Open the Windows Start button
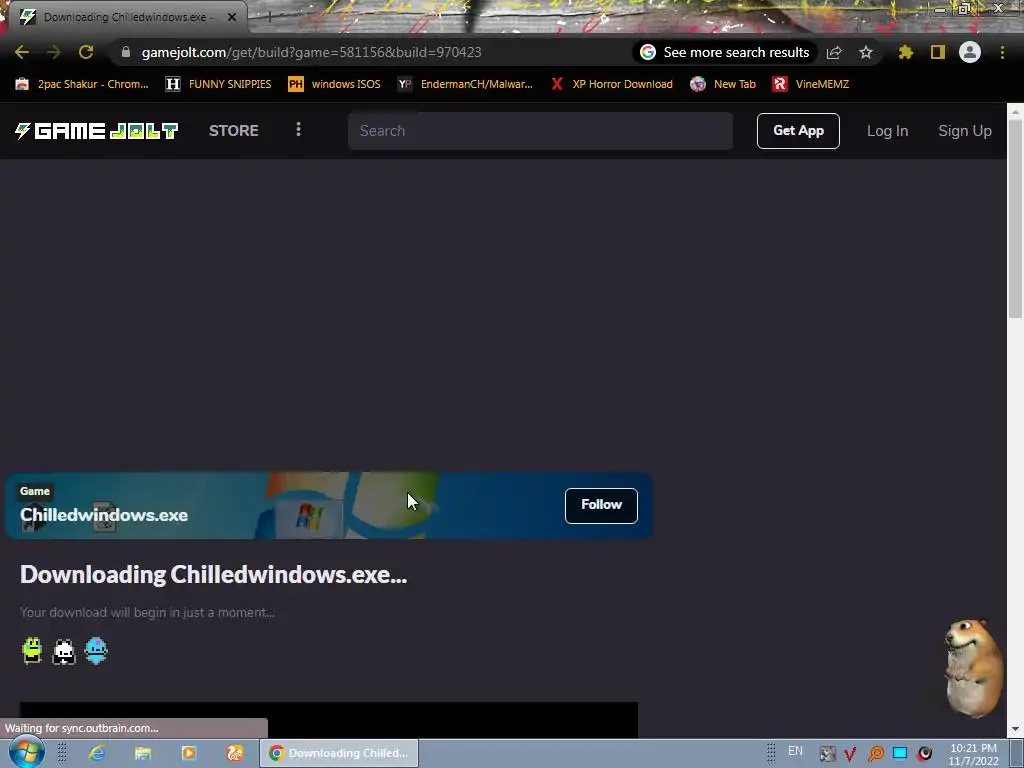The height and width of the screenshot is (768, 1024). 26,752
